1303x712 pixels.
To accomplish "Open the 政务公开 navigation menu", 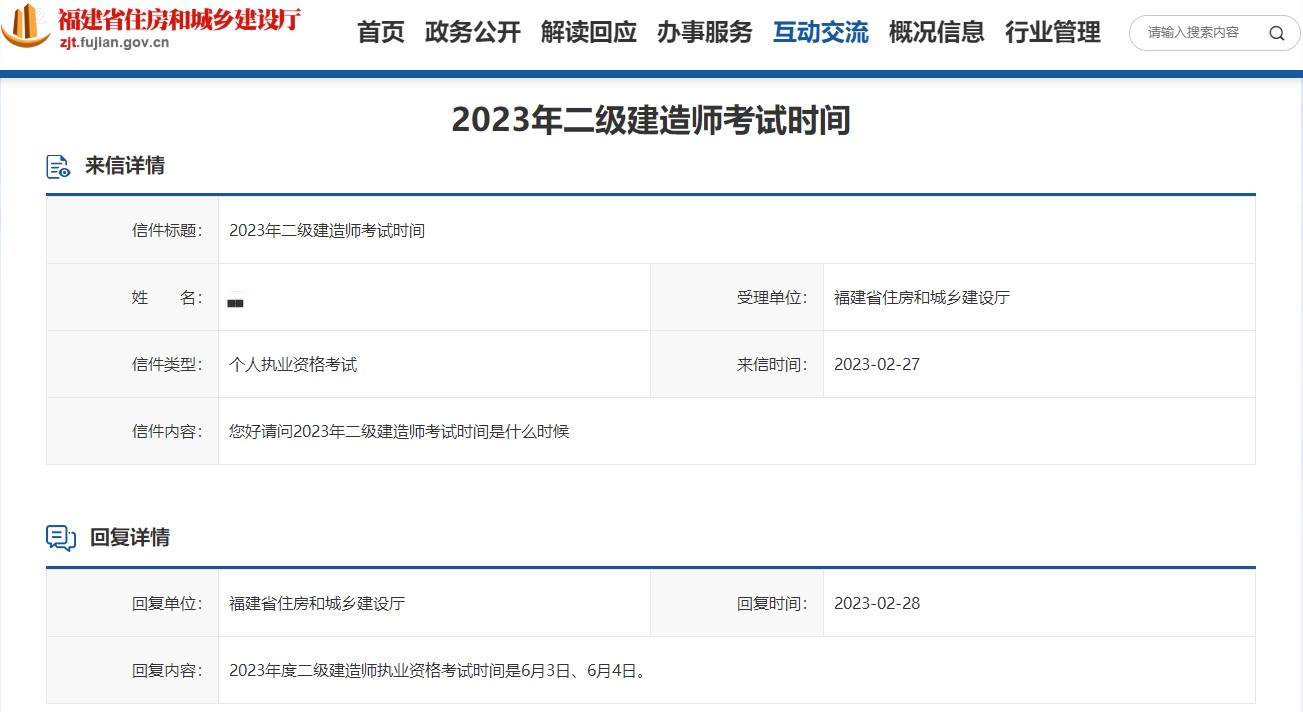I will point(472,33).
